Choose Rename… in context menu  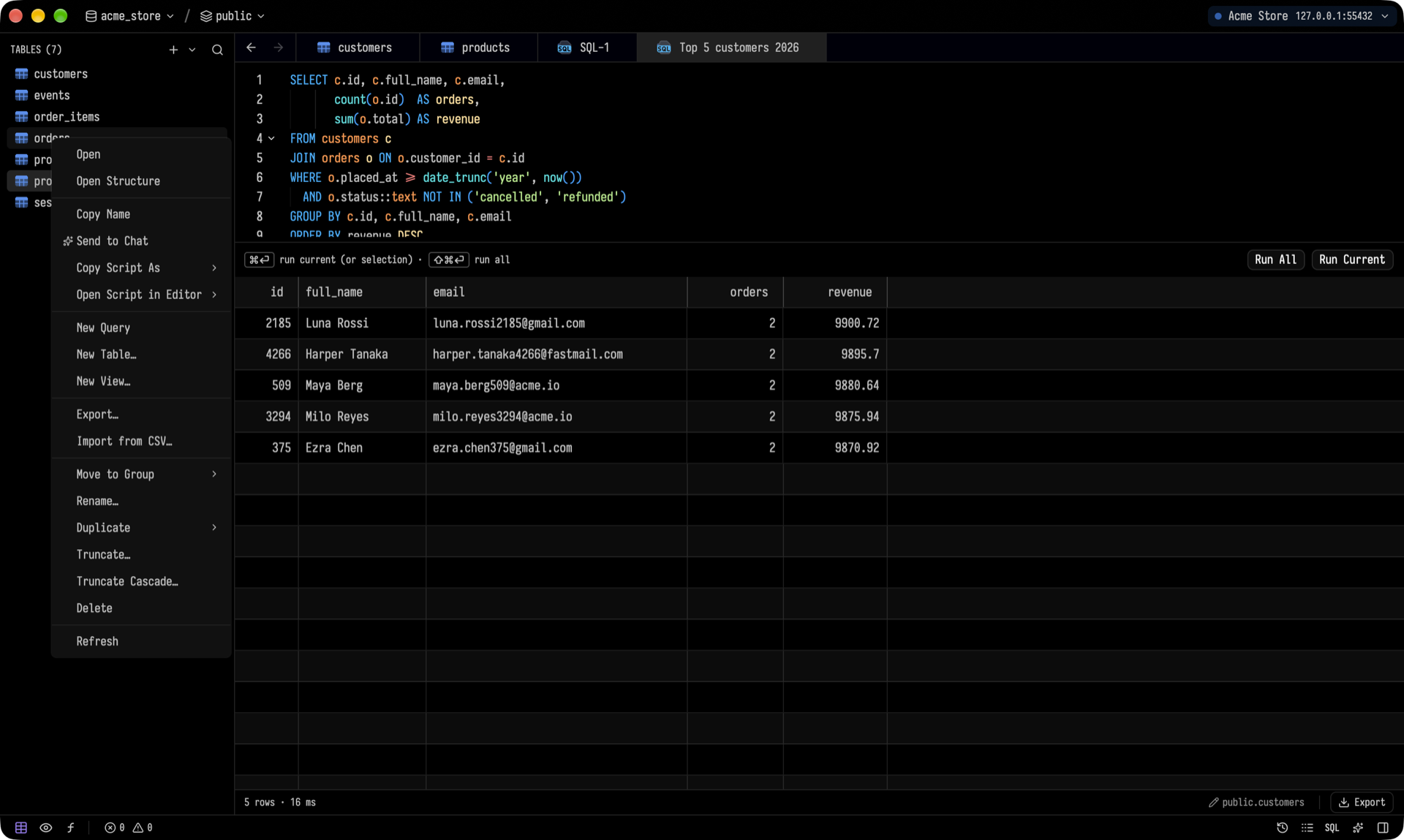pyautogui.click(x=142, y=501)
